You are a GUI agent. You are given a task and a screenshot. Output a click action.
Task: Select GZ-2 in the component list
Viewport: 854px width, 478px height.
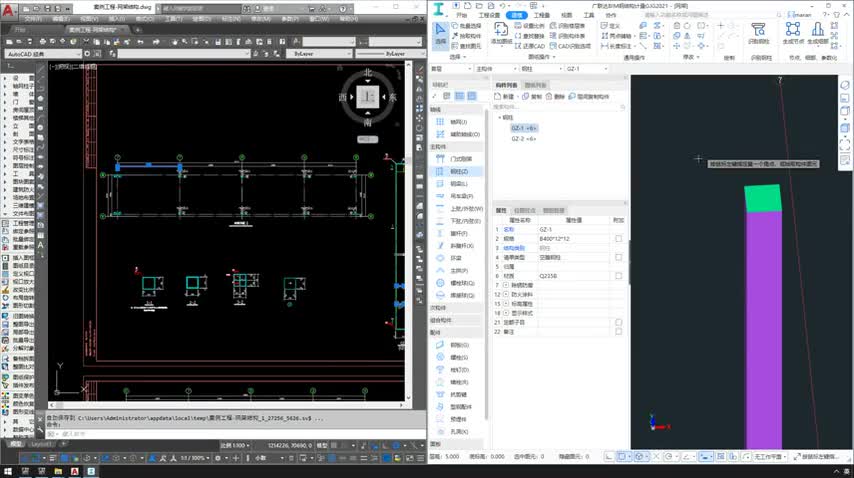[x=523, y=138]
